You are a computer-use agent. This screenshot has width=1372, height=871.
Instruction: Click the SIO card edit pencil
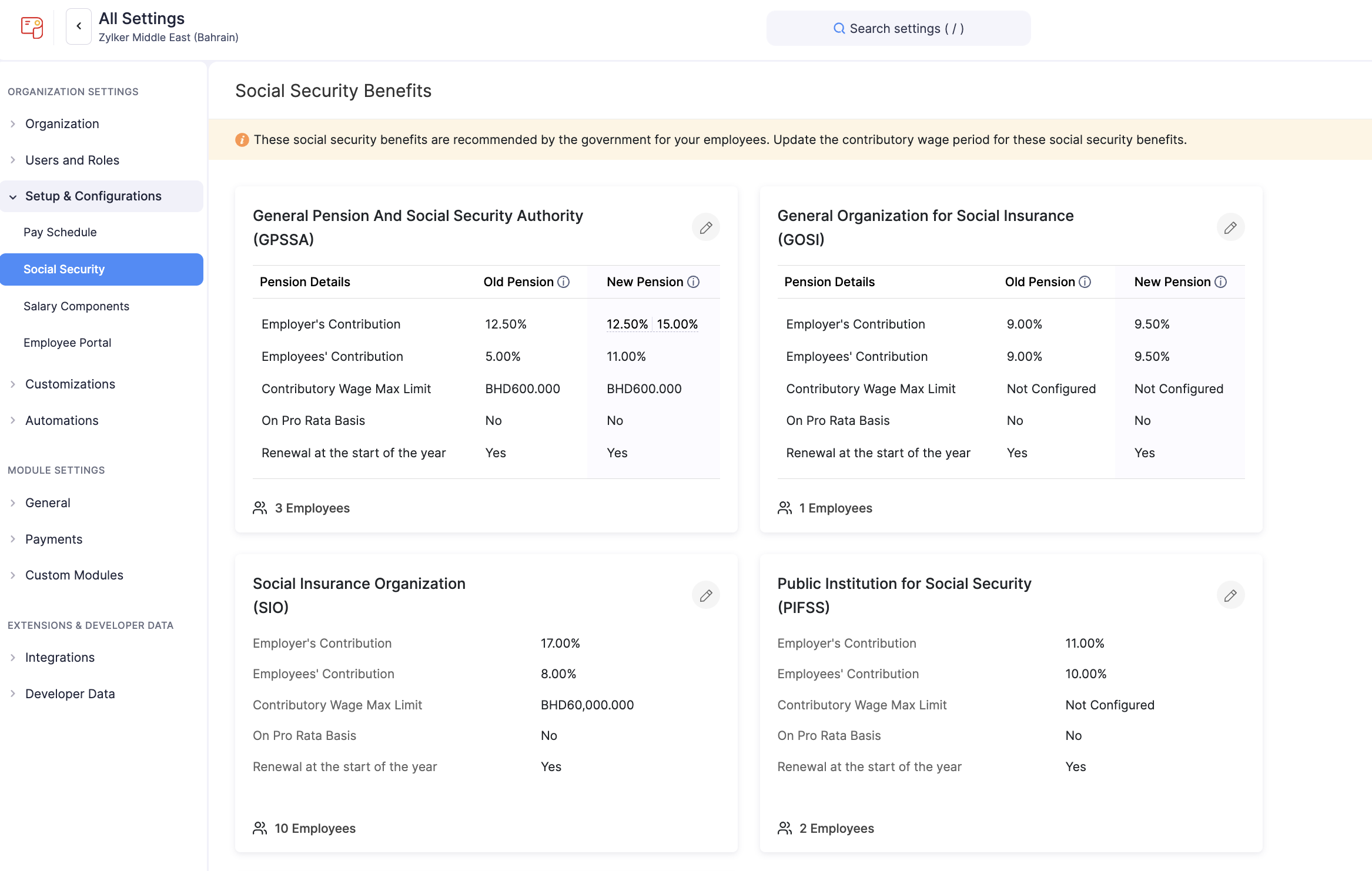pos(706,595)
